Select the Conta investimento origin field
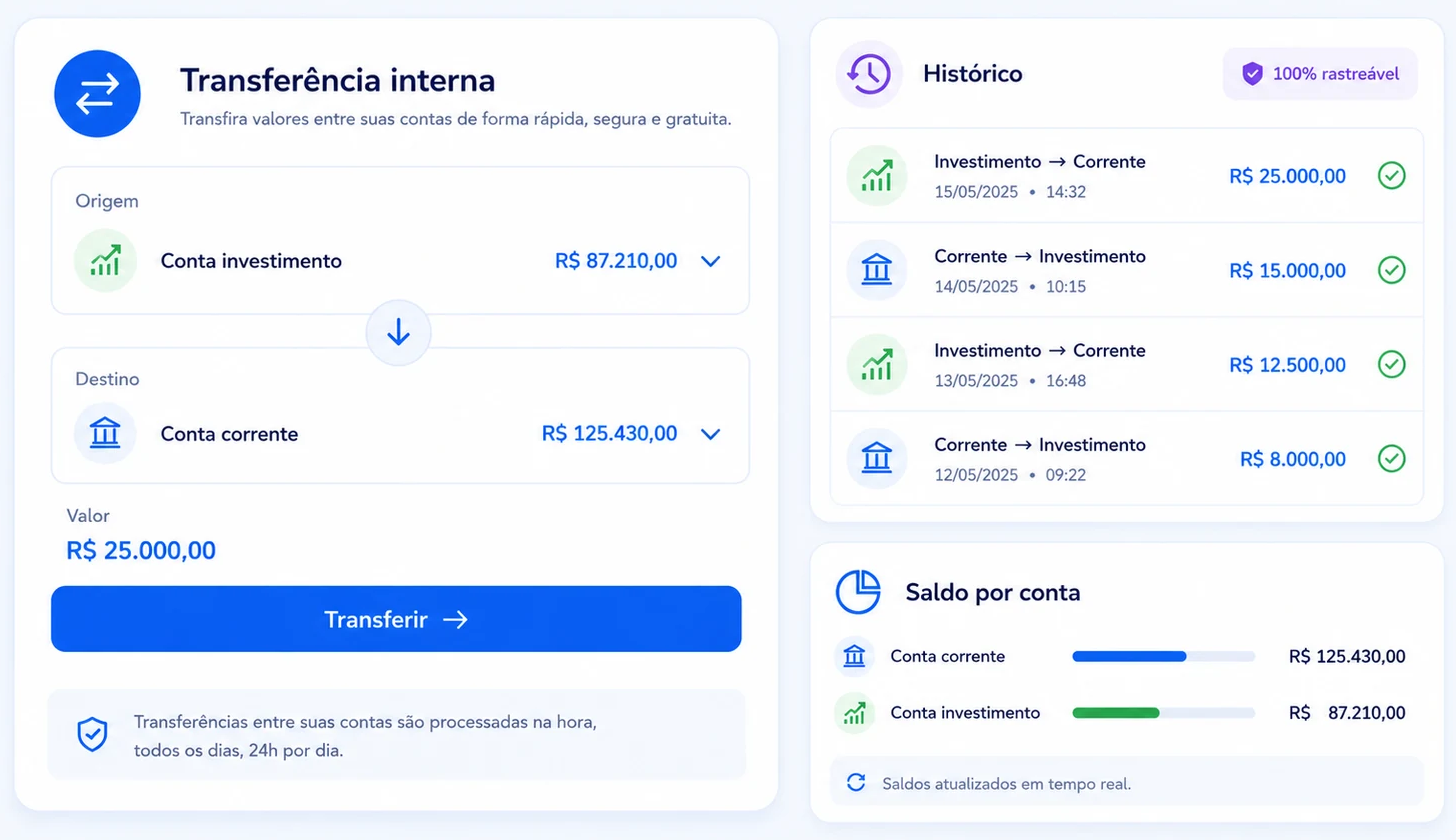The height and width of the screenshot is (840, 1456). (400, 241)
